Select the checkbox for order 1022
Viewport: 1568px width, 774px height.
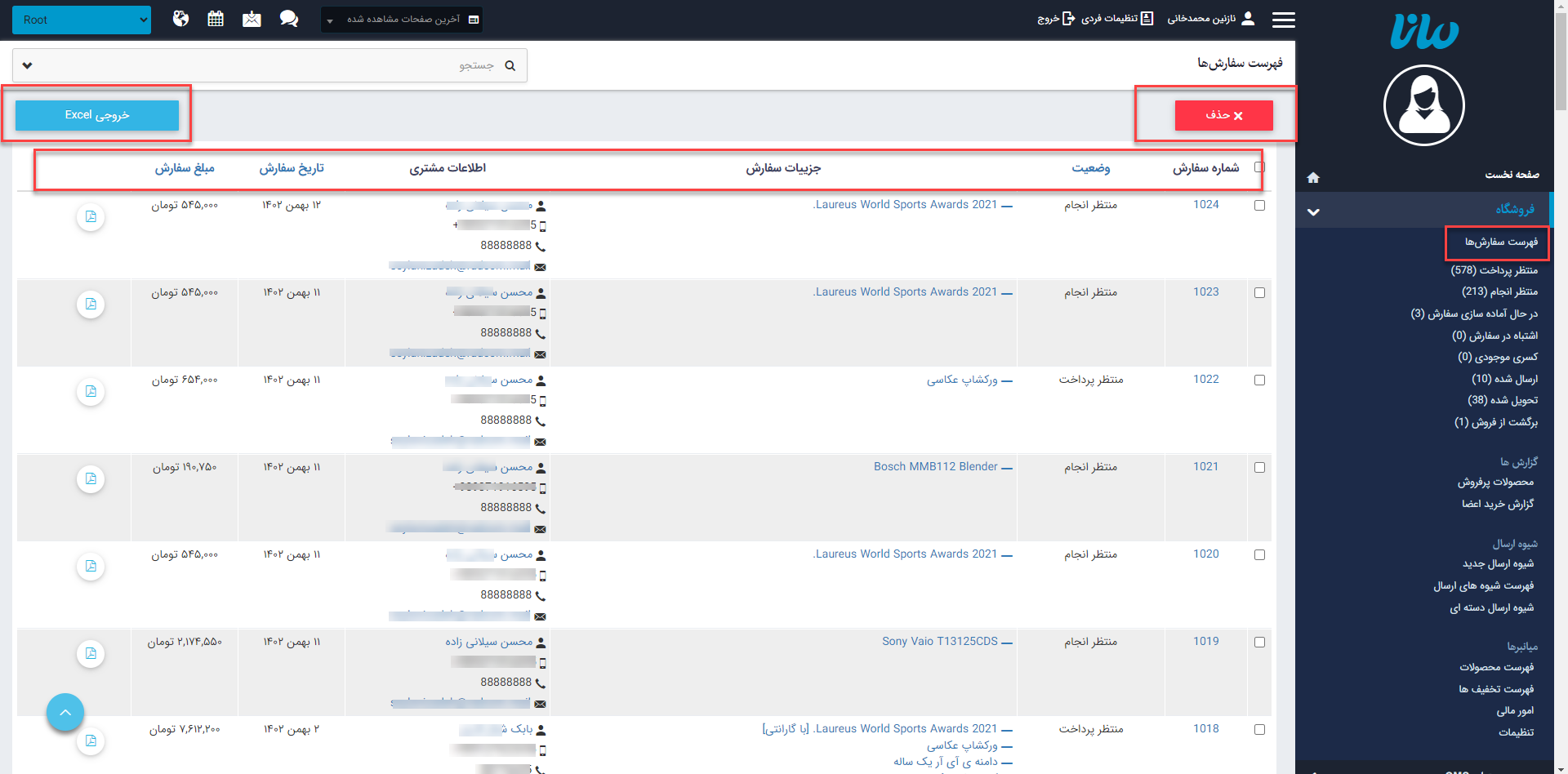pos(1259,380)
